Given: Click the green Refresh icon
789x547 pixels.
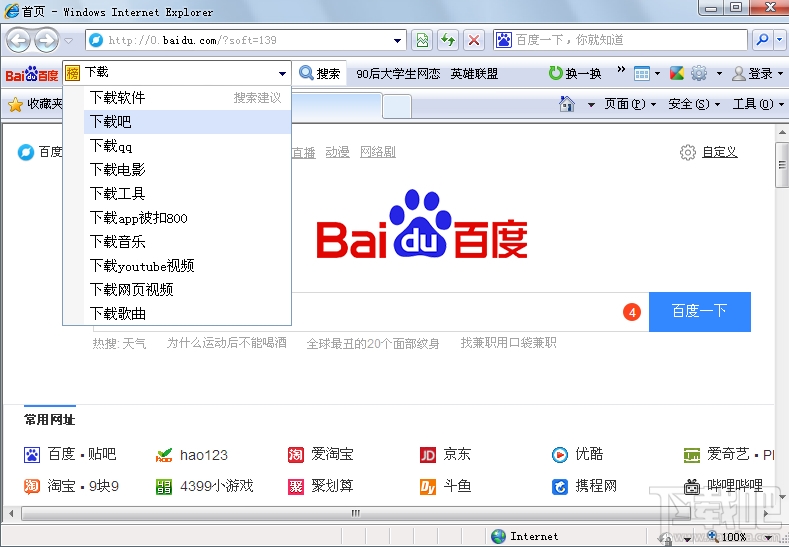Looking at the screenshot, I should (448, 40).
